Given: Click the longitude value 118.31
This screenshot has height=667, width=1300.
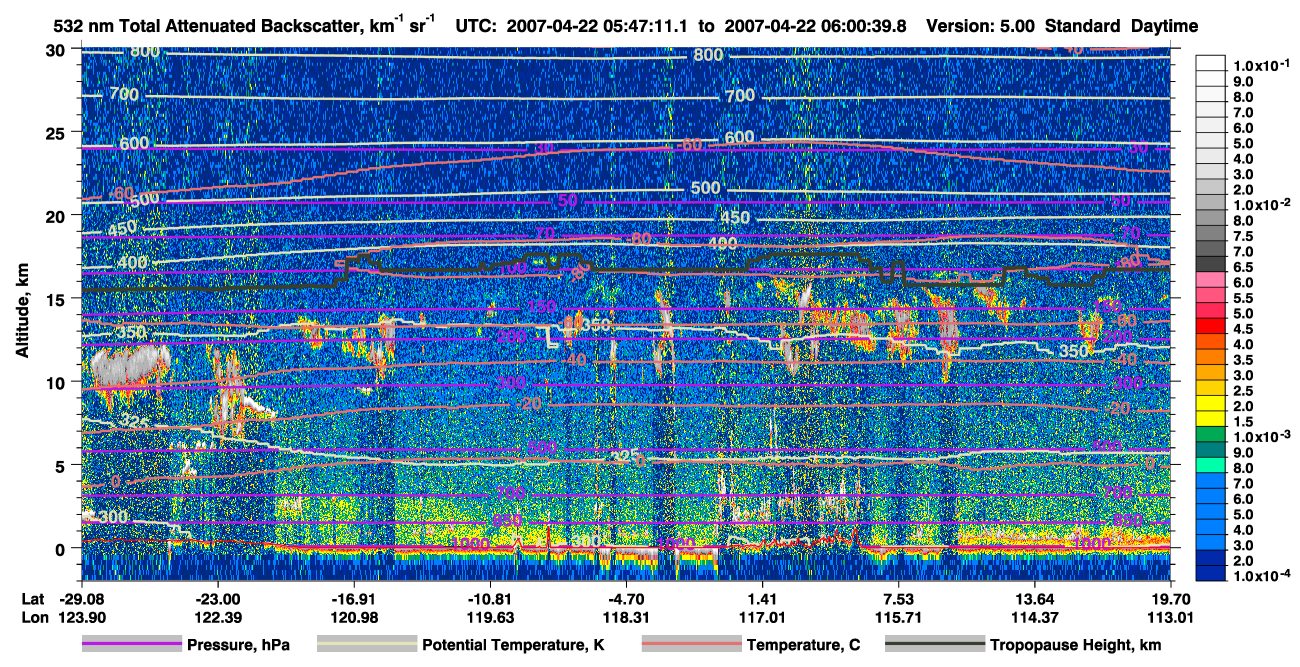Looking at the screenshot, I should tap(626, 617).
